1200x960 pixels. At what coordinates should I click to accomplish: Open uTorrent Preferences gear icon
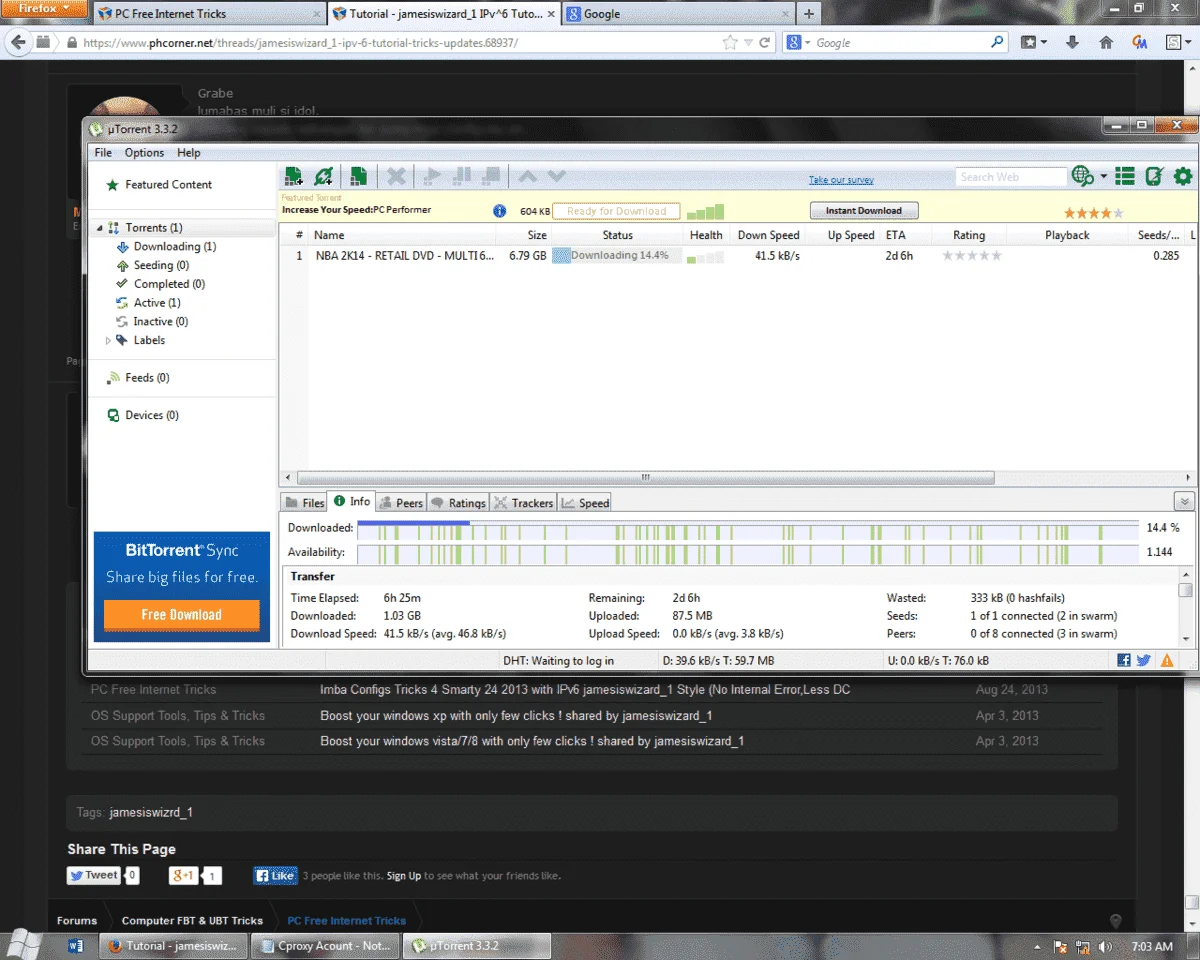click(x=1183, y=177)
